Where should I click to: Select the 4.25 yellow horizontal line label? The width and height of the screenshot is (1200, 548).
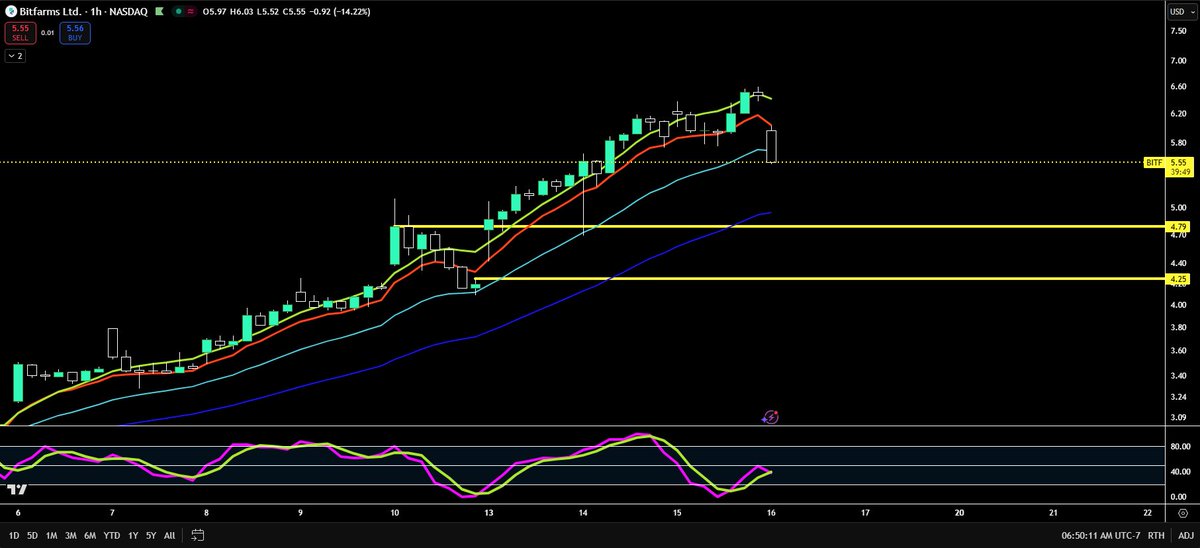coord(1178,279)
